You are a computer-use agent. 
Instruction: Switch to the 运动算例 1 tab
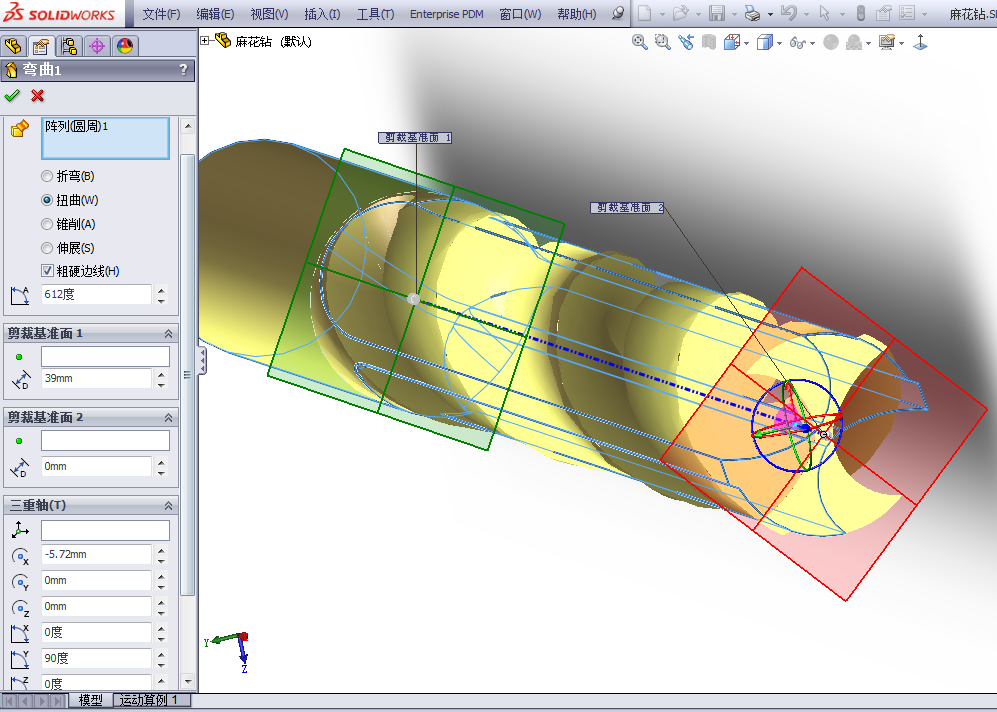click(148, 700)
